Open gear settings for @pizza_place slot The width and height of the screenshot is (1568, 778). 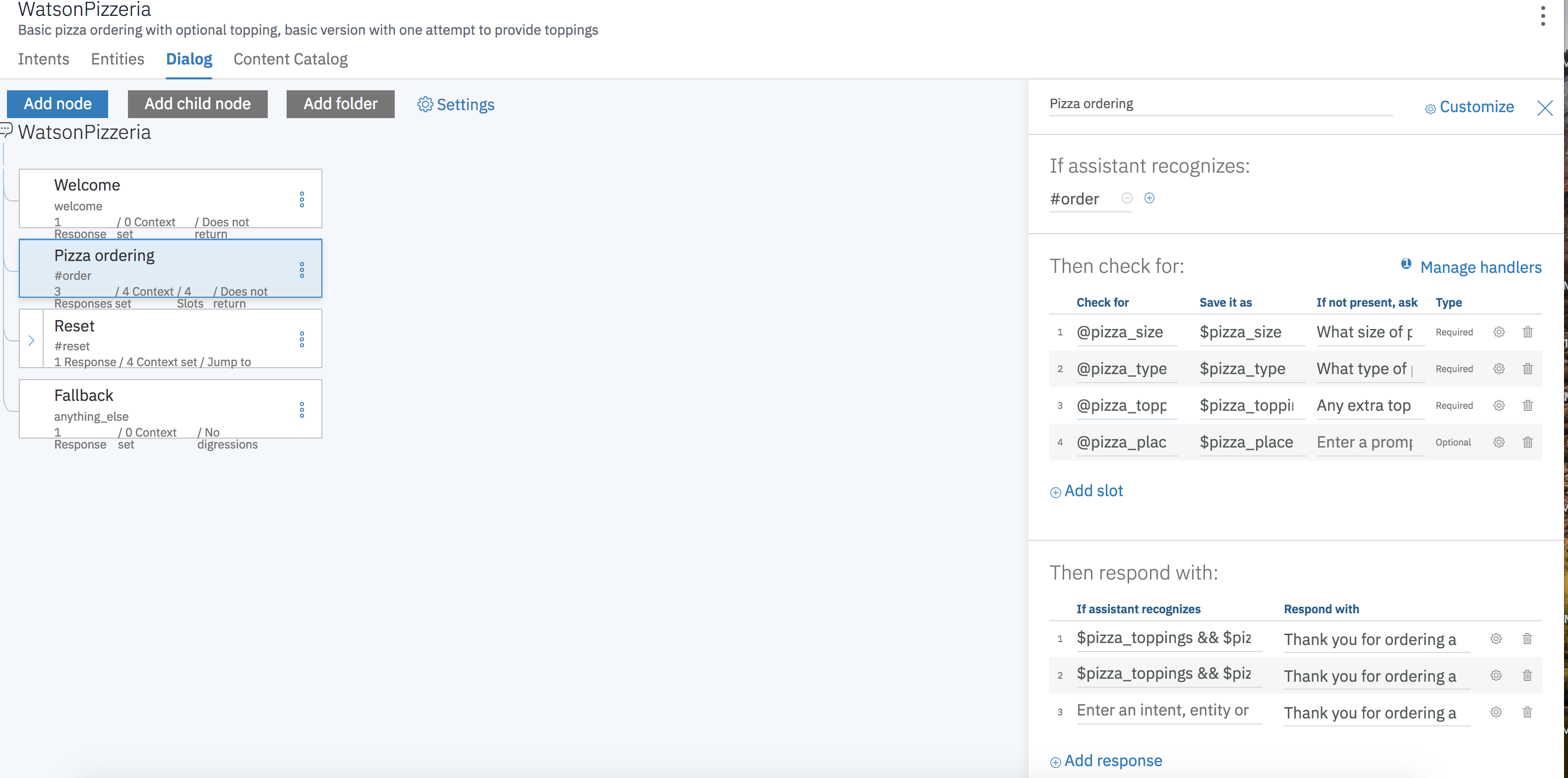tap(1499, 442)
